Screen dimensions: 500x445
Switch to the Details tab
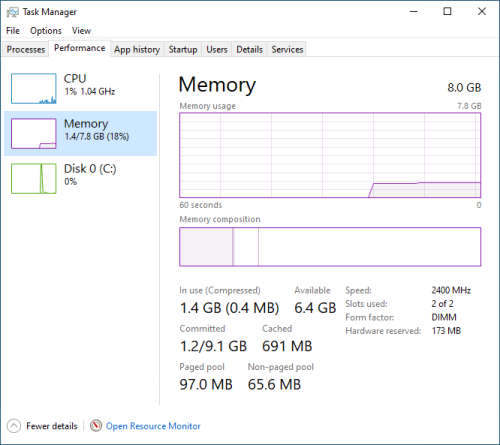(x=249, y=49)
